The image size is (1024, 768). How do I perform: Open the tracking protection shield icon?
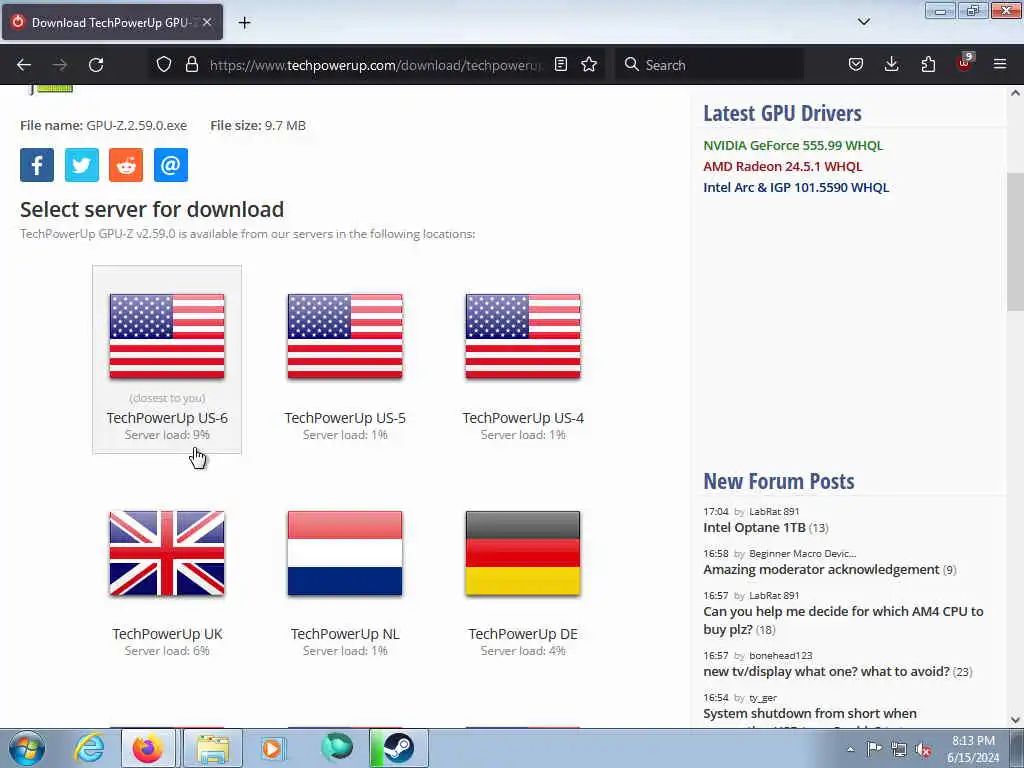164,64
